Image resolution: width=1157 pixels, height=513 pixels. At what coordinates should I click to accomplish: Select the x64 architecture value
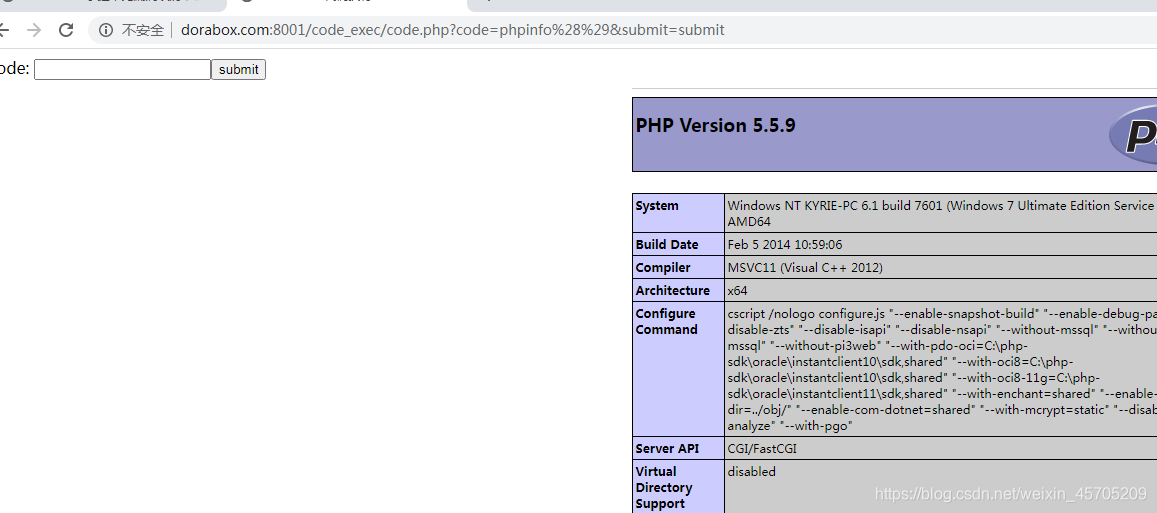[737, 290]
